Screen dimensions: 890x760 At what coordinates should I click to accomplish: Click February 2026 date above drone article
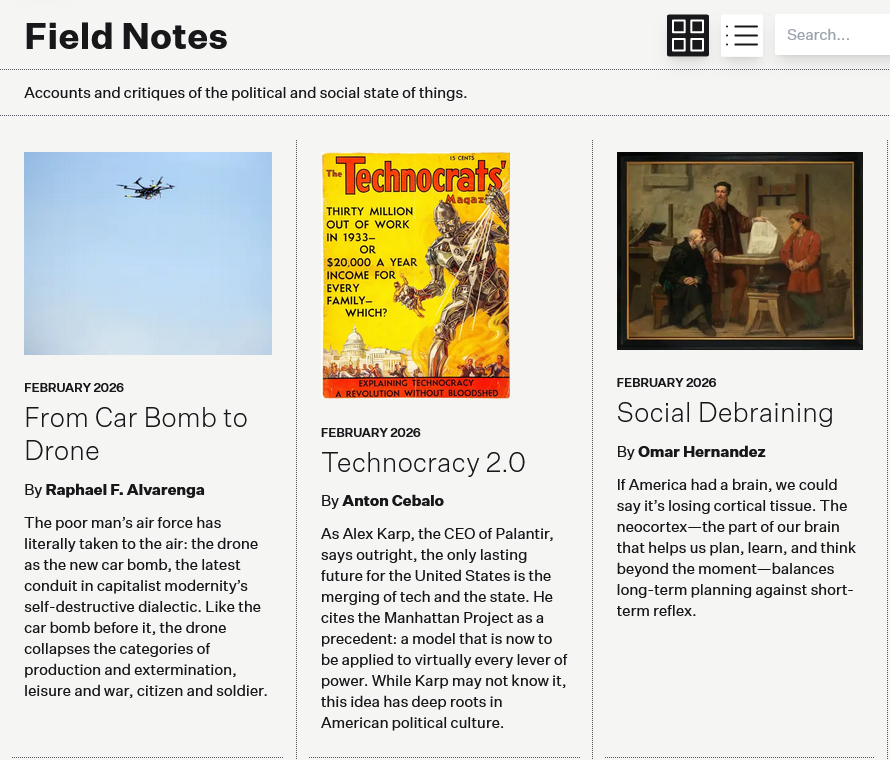(74, 388)
